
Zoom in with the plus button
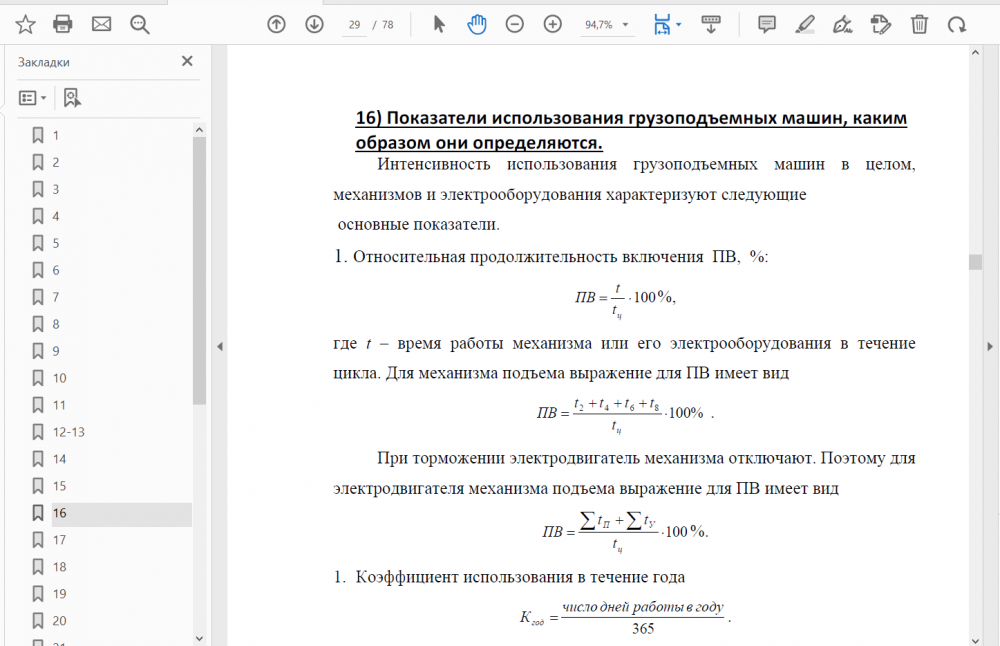coord(553,25)
